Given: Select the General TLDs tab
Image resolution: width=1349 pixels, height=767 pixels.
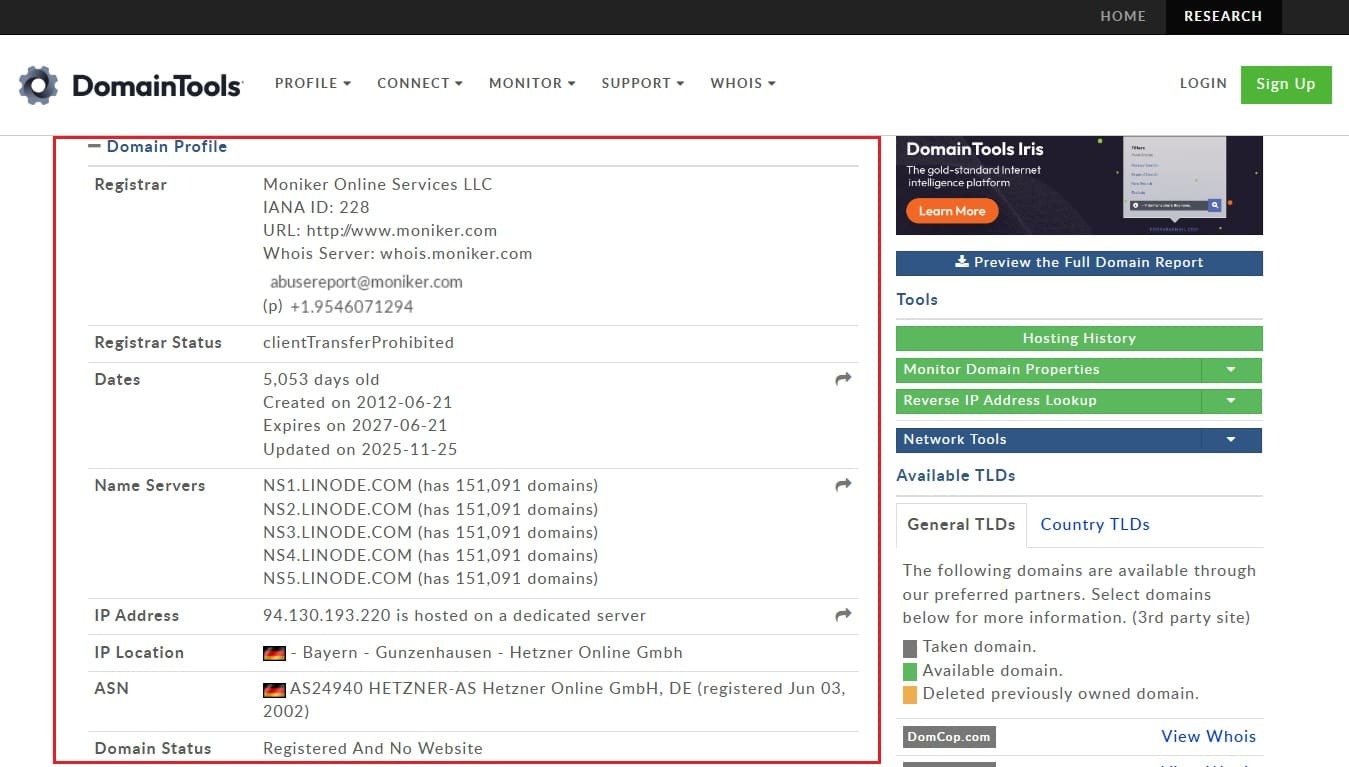Looking at the screenshot, I should pyautogui.click(x=961, y=524).
